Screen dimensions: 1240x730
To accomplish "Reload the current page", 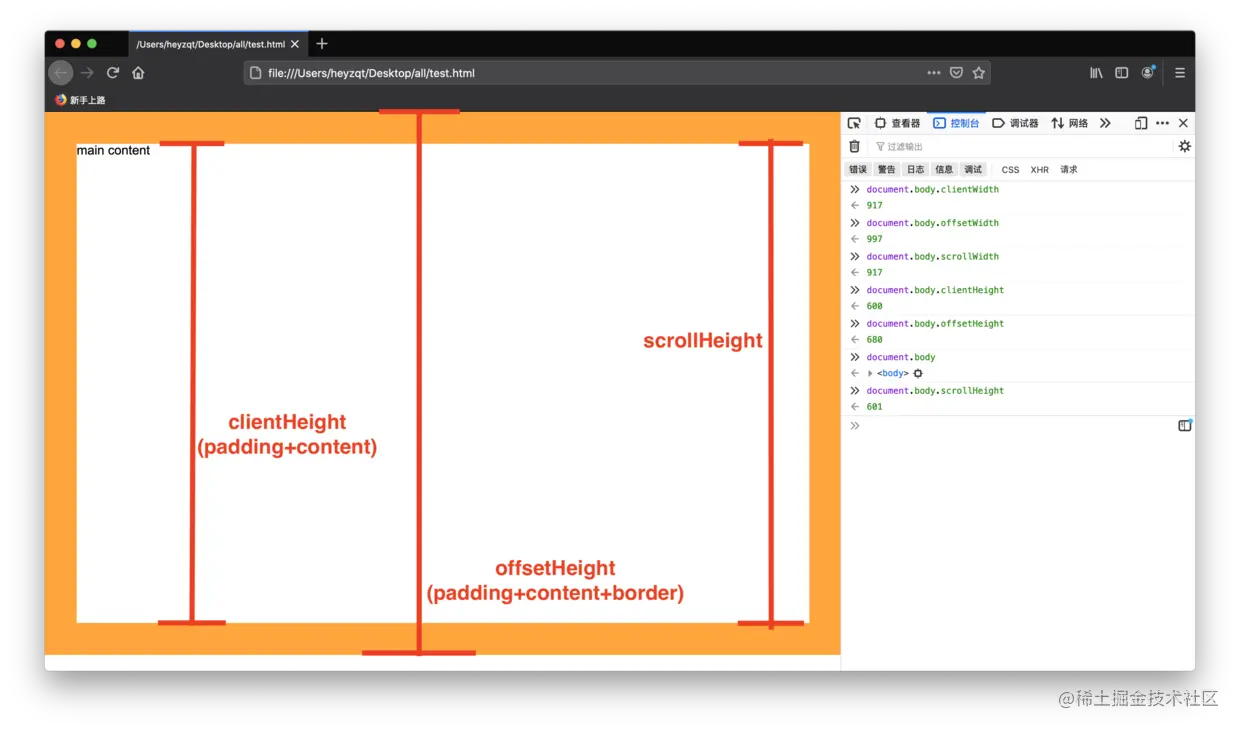I will 113,73.
